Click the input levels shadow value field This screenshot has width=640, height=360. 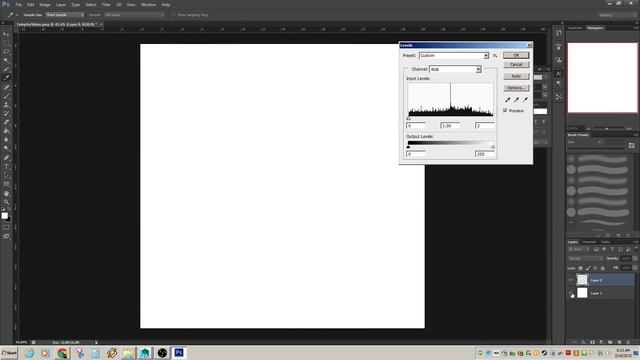[416, 126]
